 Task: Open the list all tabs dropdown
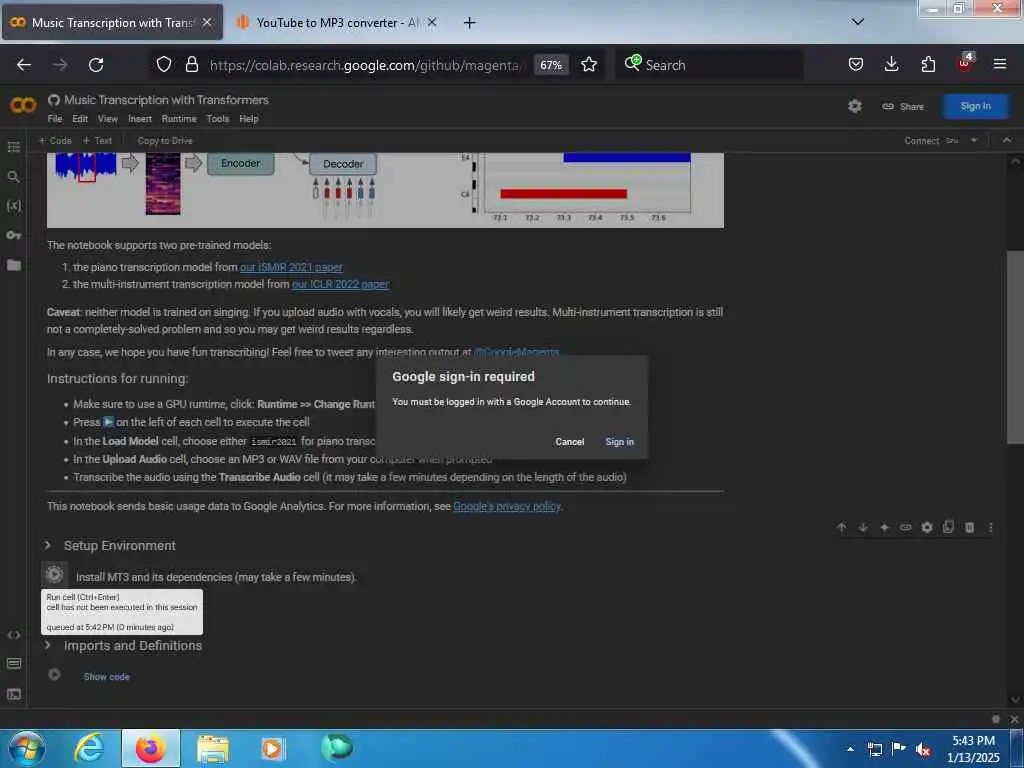click(x=858, y=22)
